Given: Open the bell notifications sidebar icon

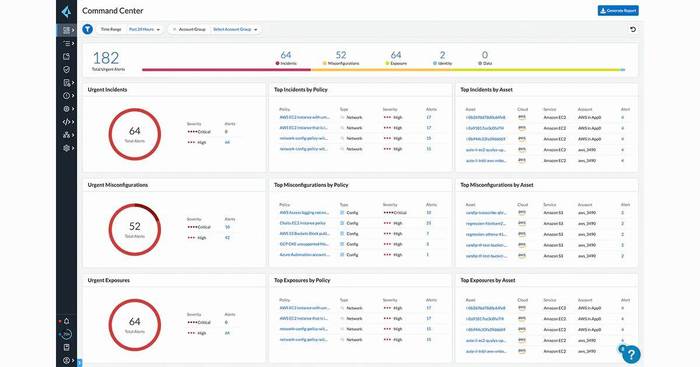Looking at the screenshot, I should click(67, 321).
